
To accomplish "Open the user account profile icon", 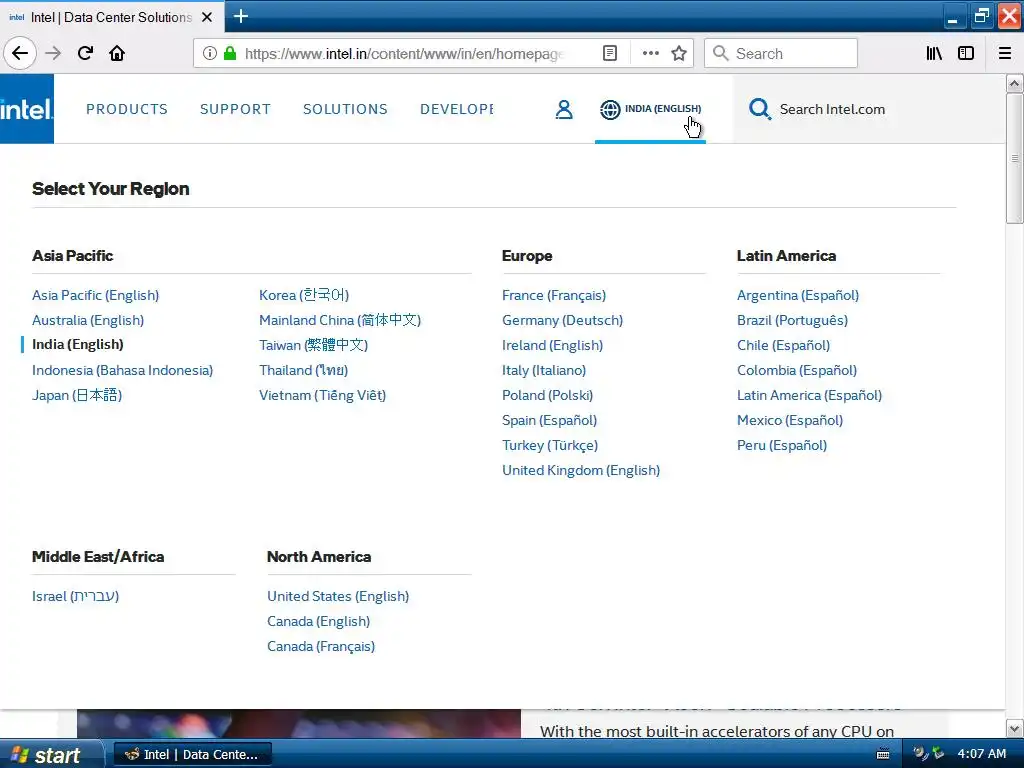I will coord(564,109).
